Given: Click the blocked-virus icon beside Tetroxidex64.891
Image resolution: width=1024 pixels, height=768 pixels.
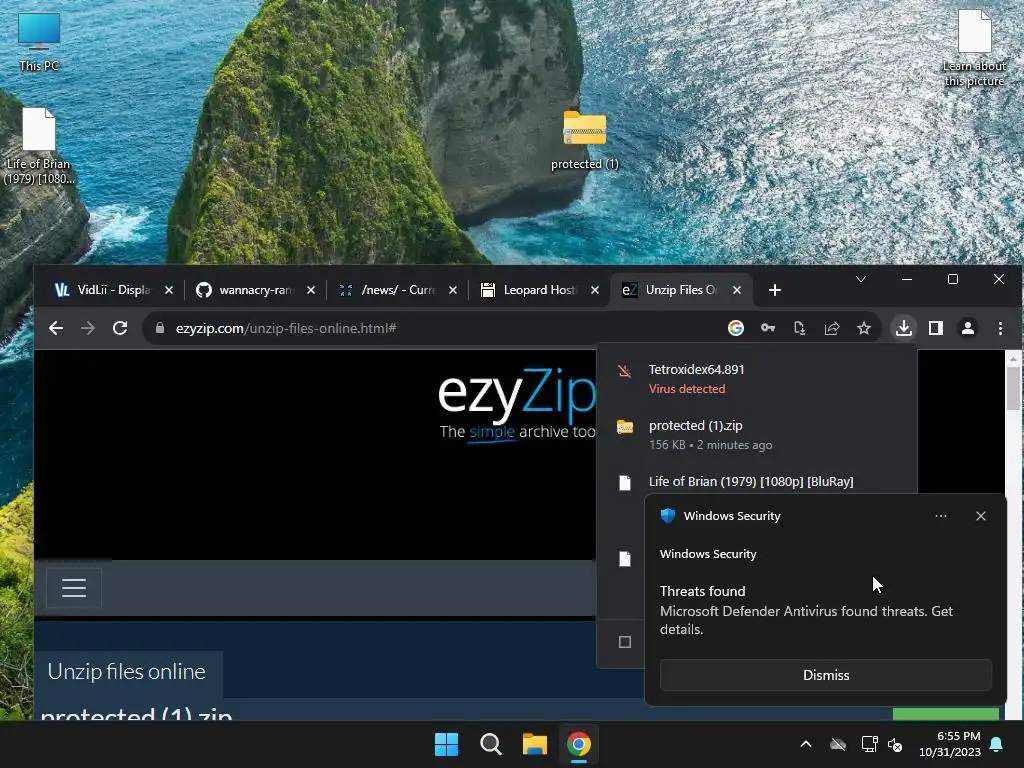Looking at the screenshot, I should [624, 372].
